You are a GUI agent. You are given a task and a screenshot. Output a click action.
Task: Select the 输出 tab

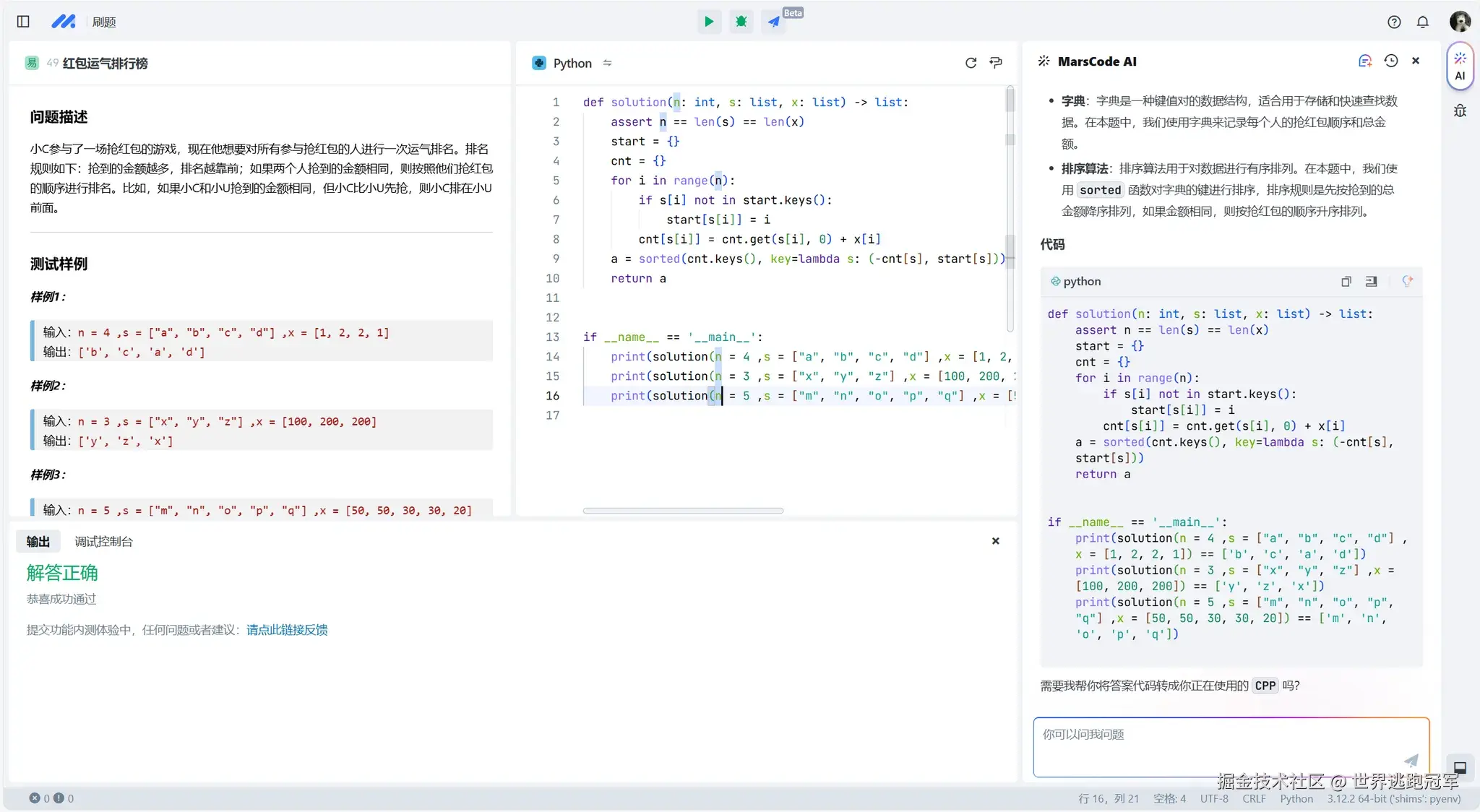(38, 542)
